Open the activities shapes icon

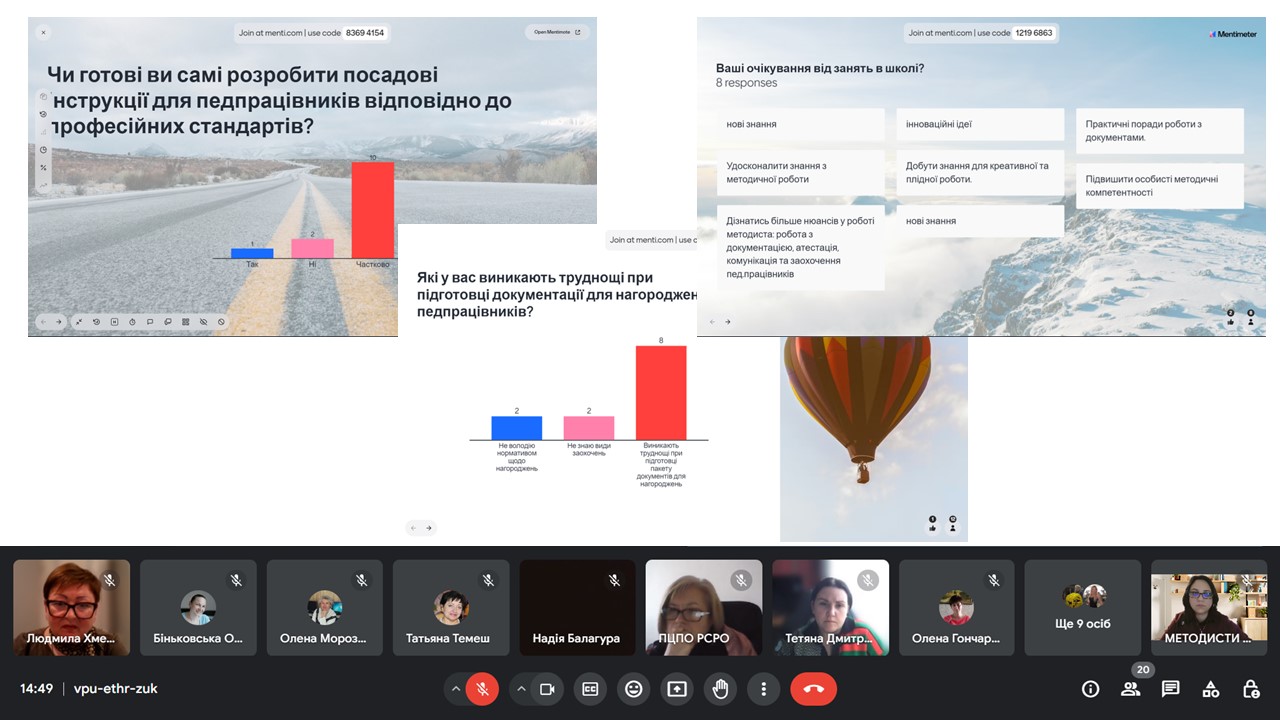point(1210,689)
